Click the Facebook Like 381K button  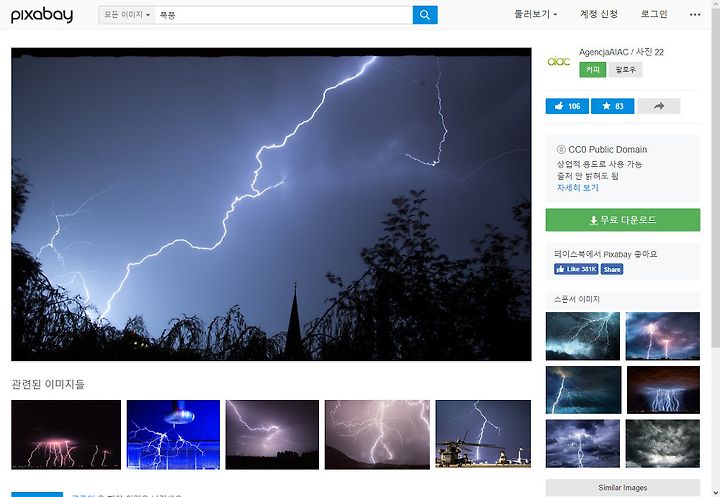(576, 269)
